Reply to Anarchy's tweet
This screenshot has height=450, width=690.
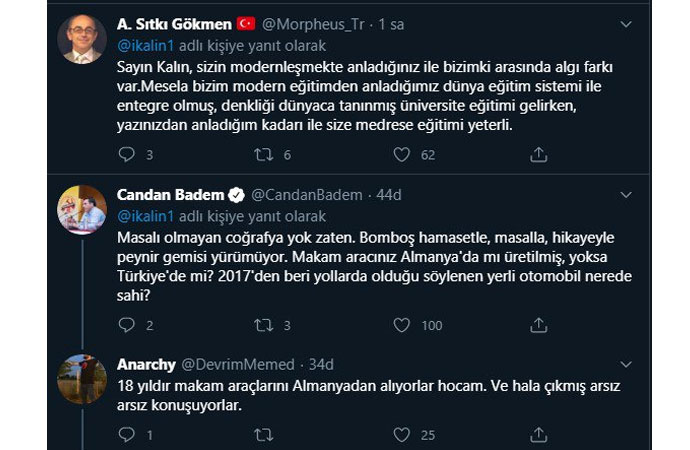point(125,435)
